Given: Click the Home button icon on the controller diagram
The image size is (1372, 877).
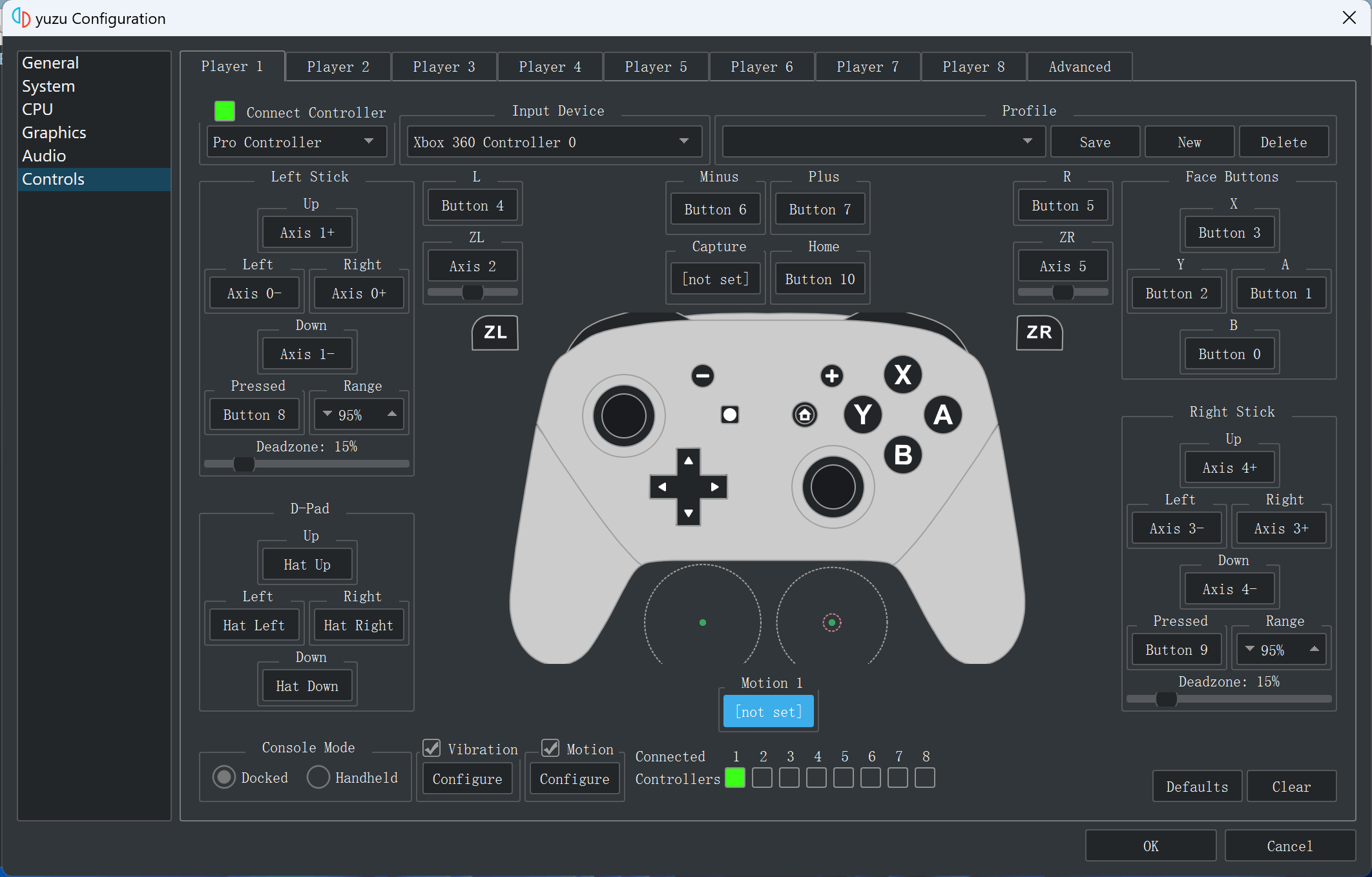Looking at the screenshot, I should 804,415.
